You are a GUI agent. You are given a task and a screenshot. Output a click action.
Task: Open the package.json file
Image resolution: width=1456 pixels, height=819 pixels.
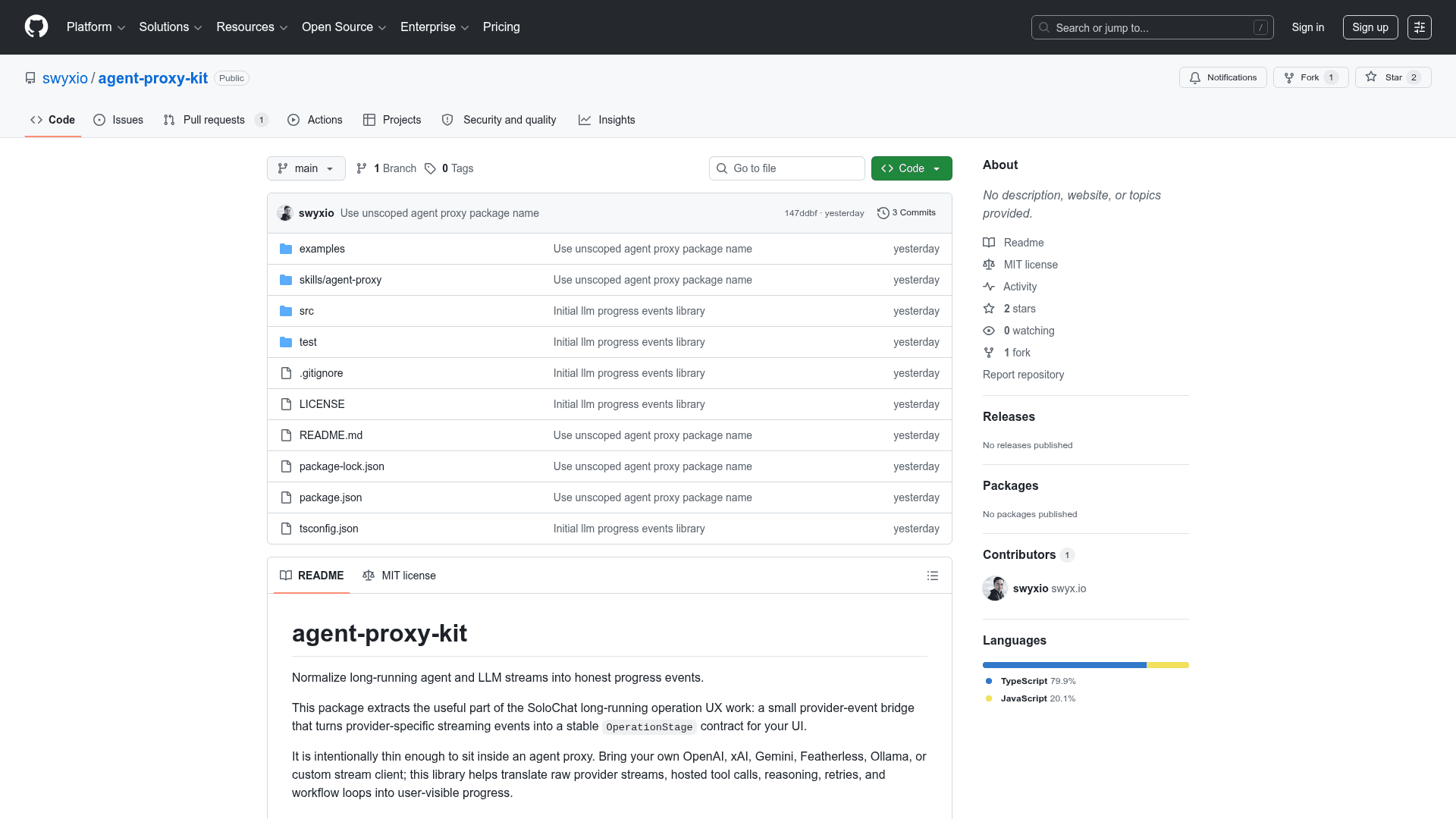pyautogui.click(x=331, y=497)
